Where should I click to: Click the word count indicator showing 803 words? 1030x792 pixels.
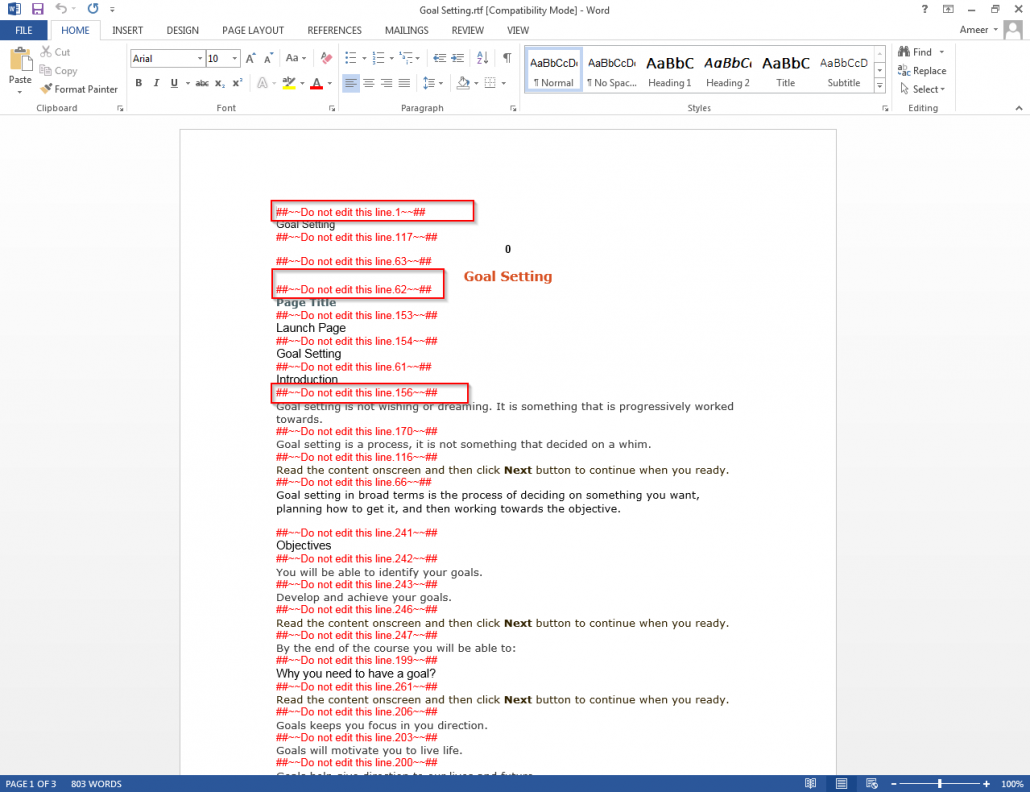pos(96,784)
